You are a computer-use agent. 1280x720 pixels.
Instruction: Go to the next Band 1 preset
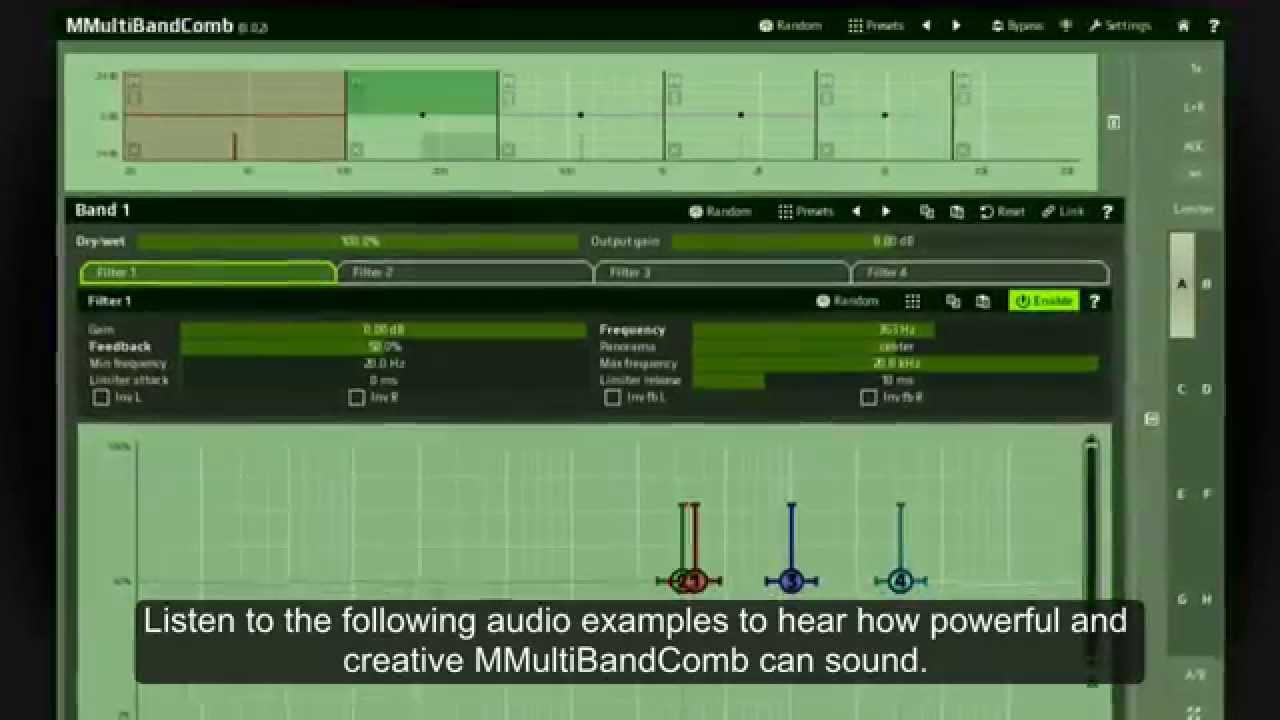coord(886,211)
